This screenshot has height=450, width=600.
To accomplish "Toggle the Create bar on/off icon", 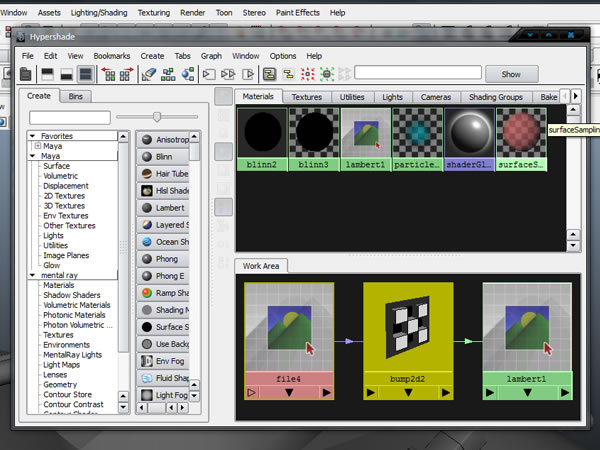I will point(26,74).
